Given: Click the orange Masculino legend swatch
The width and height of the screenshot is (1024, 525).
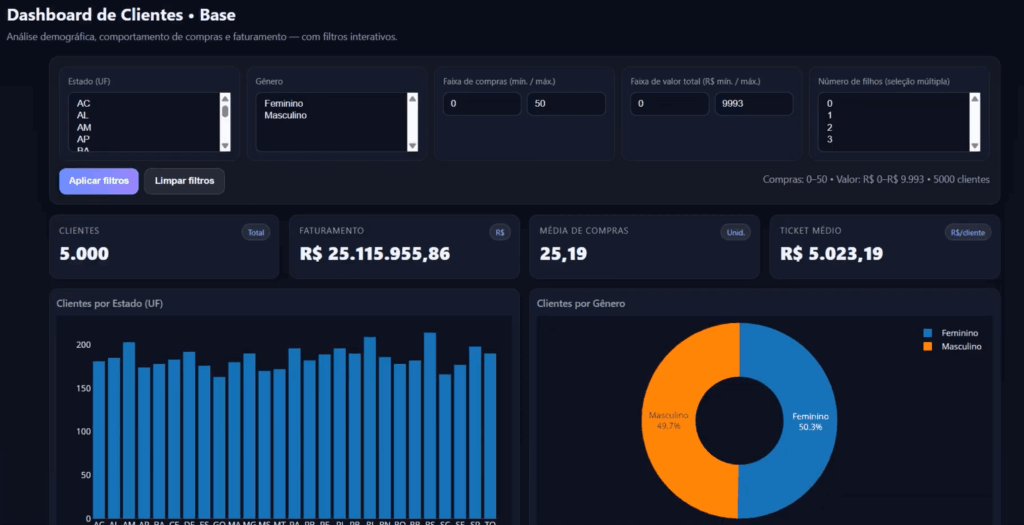Looking at the screenshot, I should [927, 347].
